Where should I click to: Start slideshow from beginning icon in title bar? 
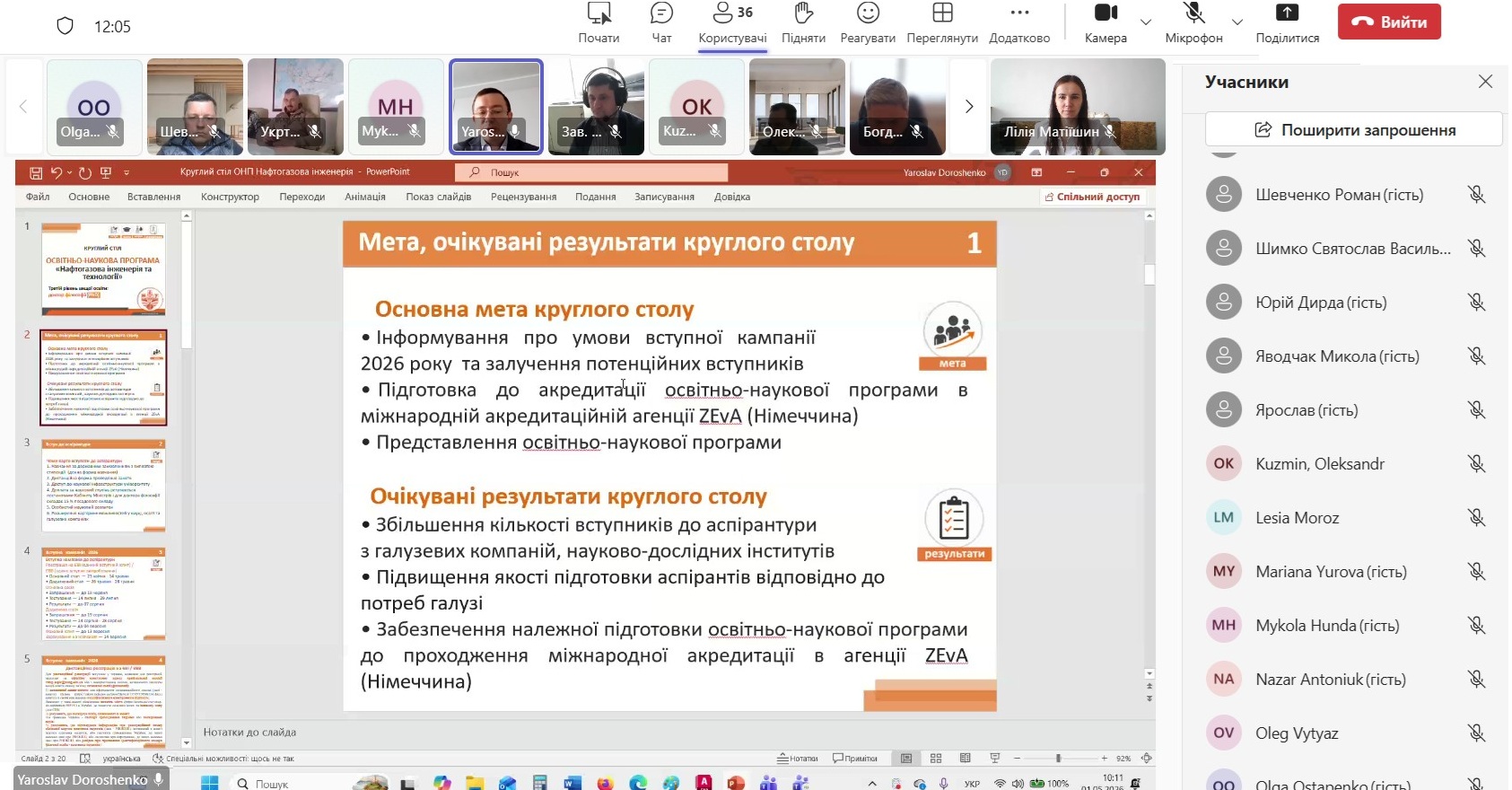[106, 172]
